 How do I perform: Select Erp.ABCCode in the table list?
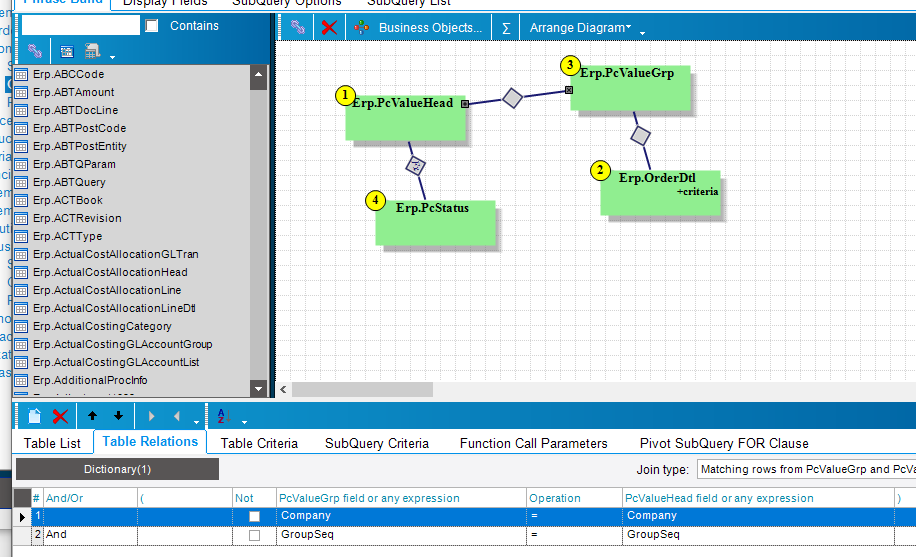(68, 74)
